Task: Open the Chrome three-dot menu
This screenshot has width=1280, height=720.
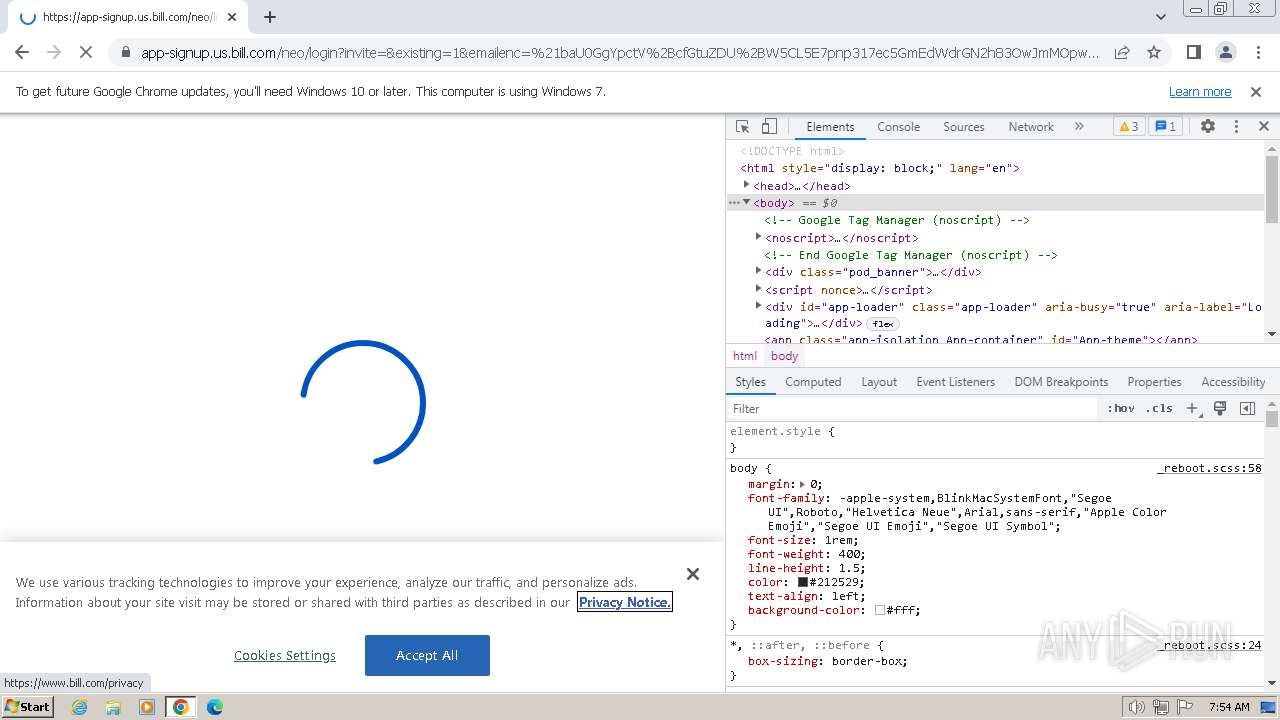Action: [x=1257, y=52]
